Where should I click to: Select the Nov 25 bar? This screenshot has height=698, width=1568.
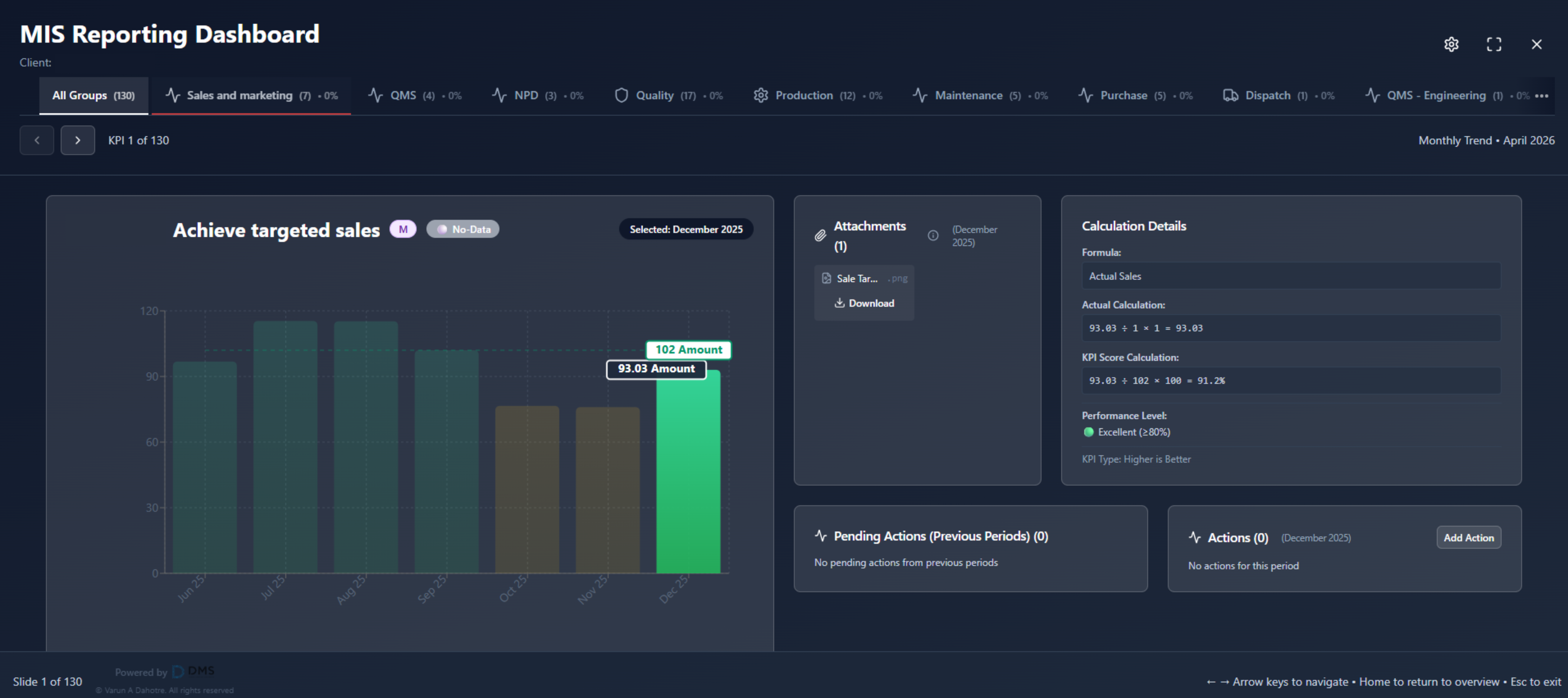click(608, 490)
